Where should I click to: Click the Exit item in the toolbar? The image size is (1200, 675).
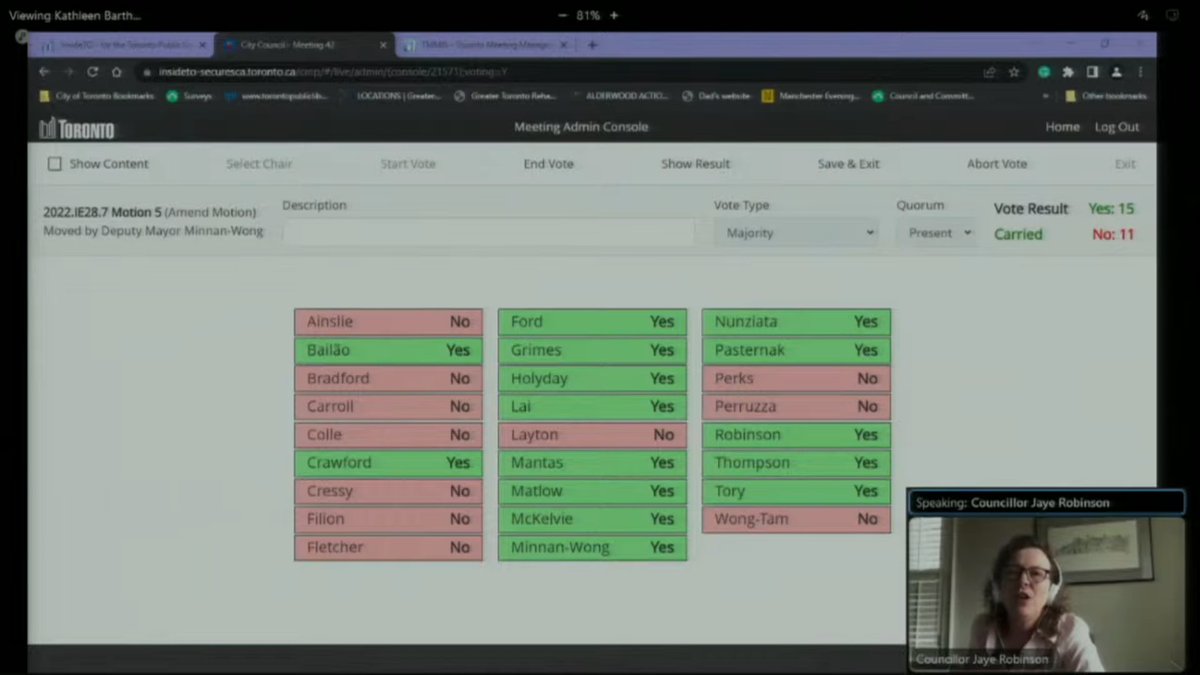1125,164
